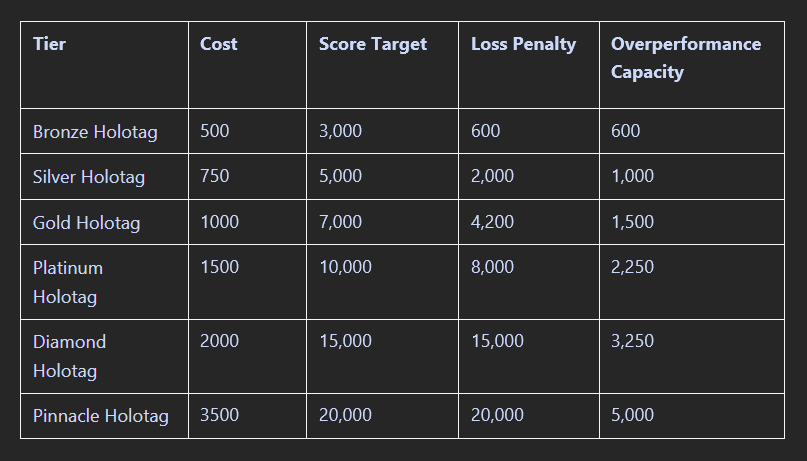Click the Gold Holotag tier name
Image resolution: width=807 pixels, height=461 pixels.
[86, 223]
